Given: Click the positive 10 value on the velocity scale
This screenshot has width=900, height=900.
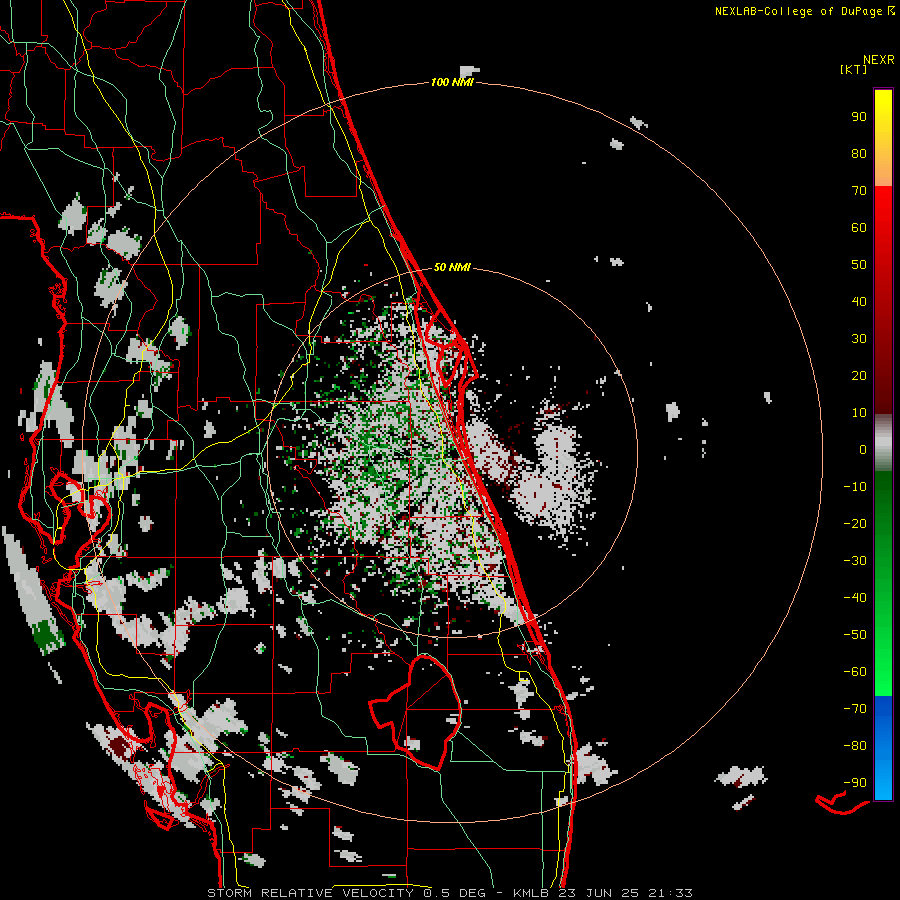Looking at the screenshot, I should [x=859, y=413].
